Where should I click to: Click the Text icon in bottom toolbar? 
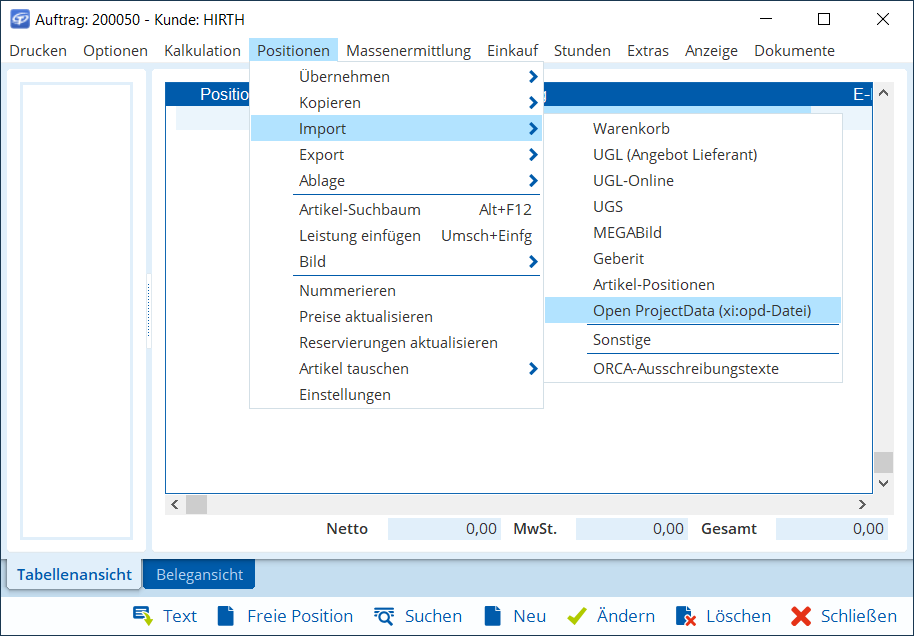coord(143,616)
